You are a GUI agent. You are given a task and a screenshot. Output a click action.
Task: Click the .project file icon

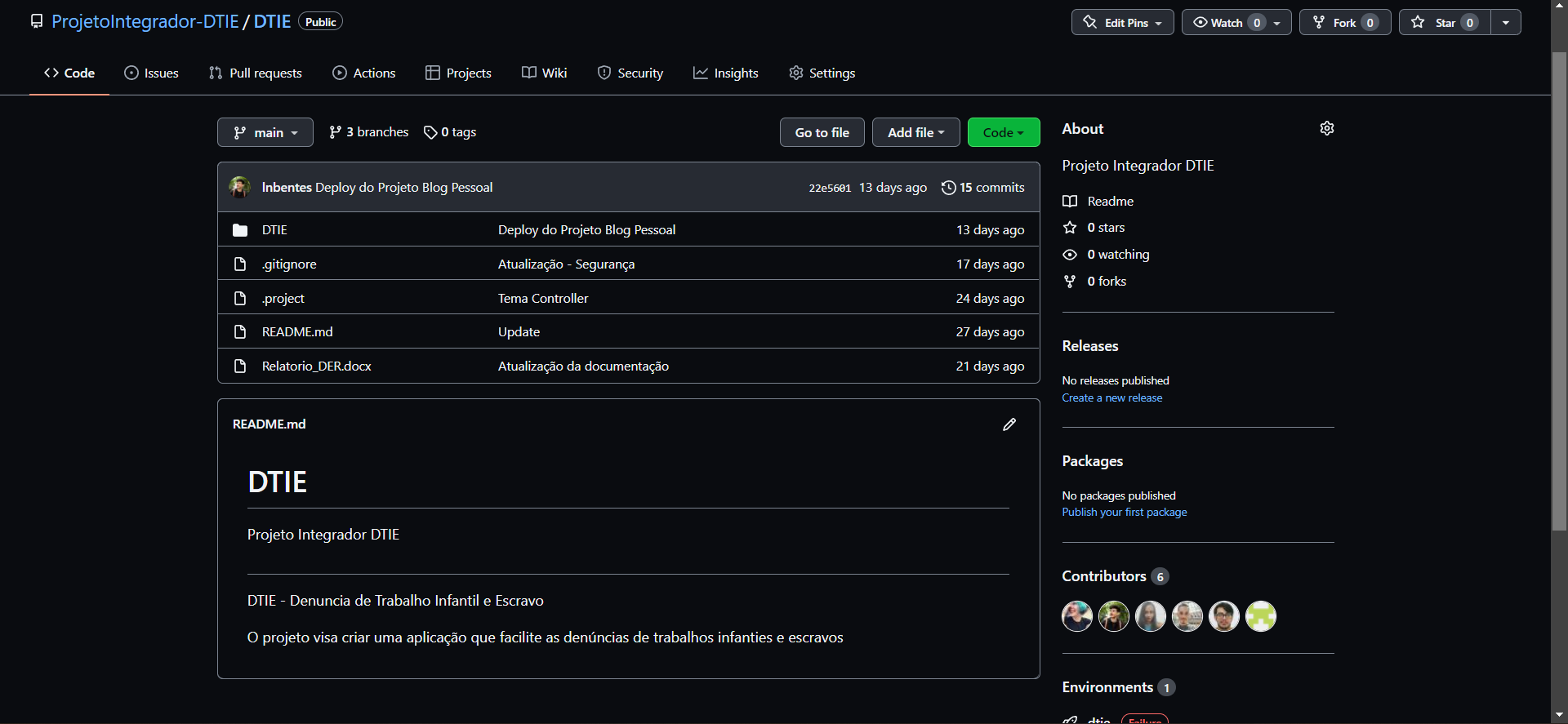click(x=240, y=298)
